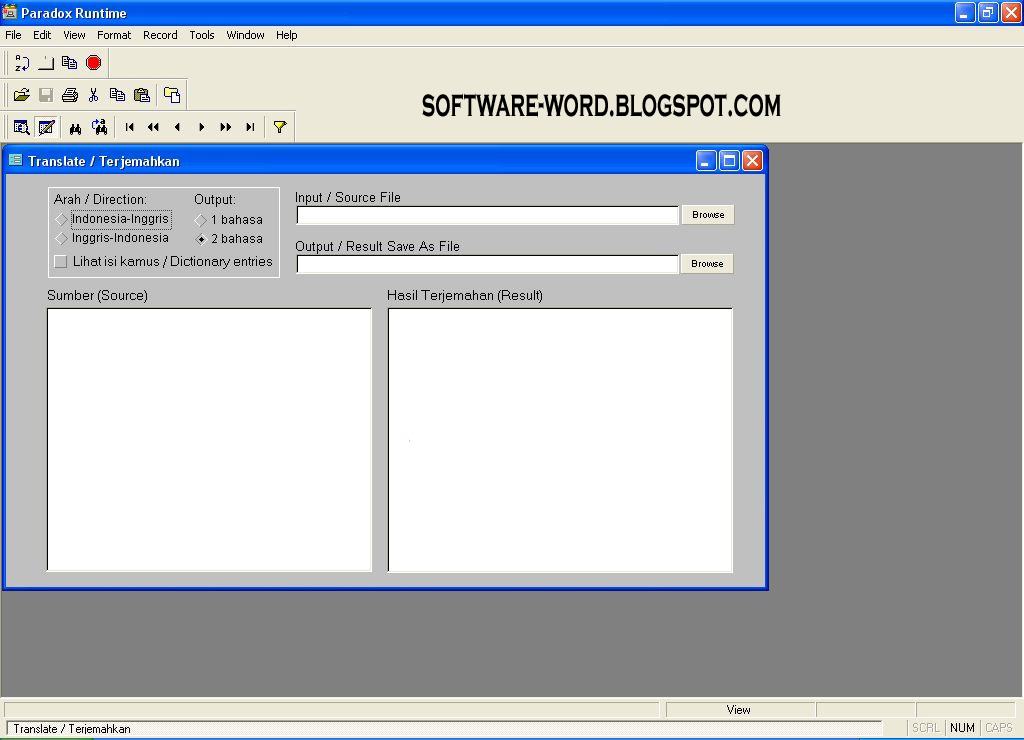Open the Format menu

[114, 35]
